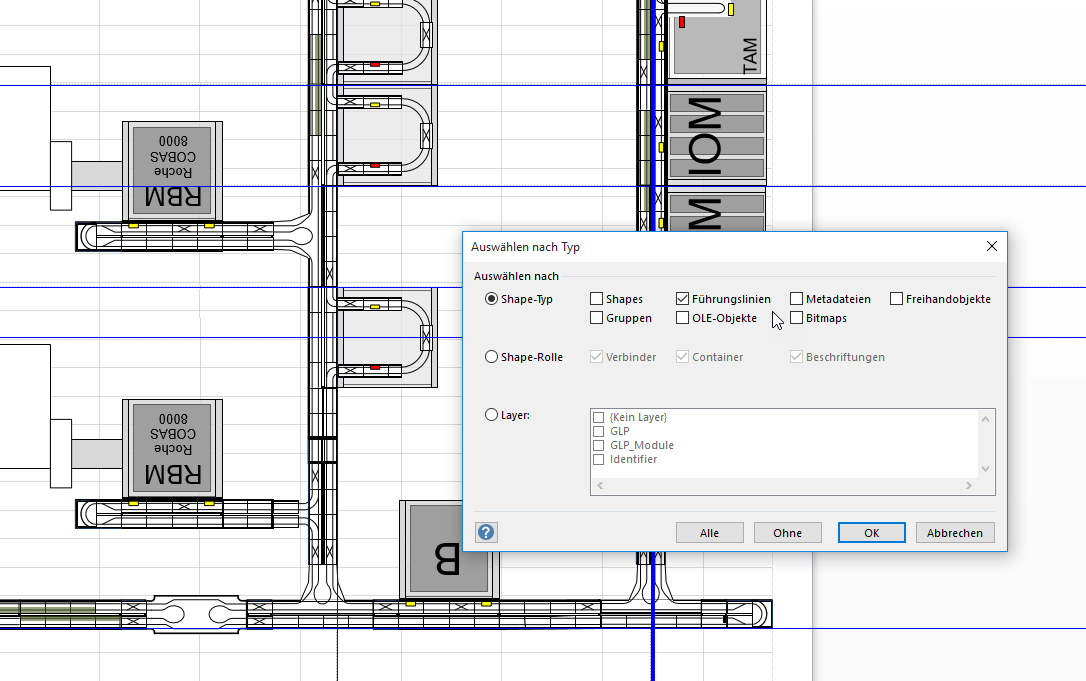Click the Abbrechen button
The width and height of the screenshot is (1086, 681).
click(x=954, y=533)
